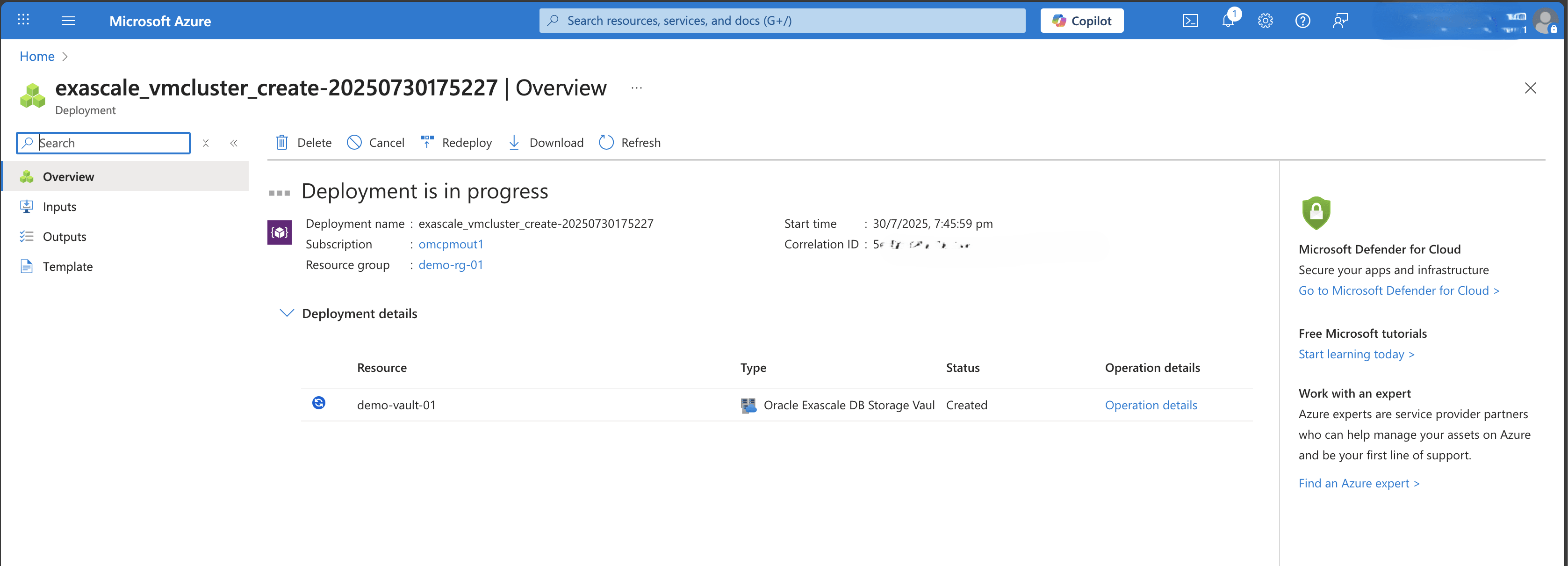Open the feedback icon
This screenshot has width=1568, height=566.
pyautogui.click(x=1340, y=22)
